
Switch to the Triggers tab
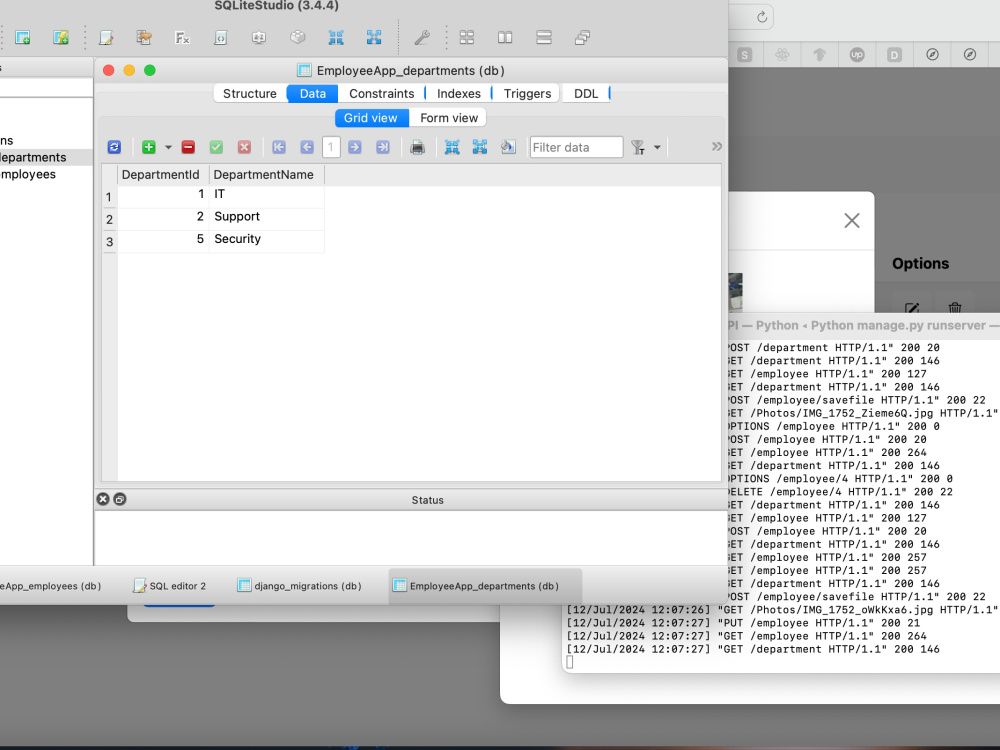tap(527, 93)
